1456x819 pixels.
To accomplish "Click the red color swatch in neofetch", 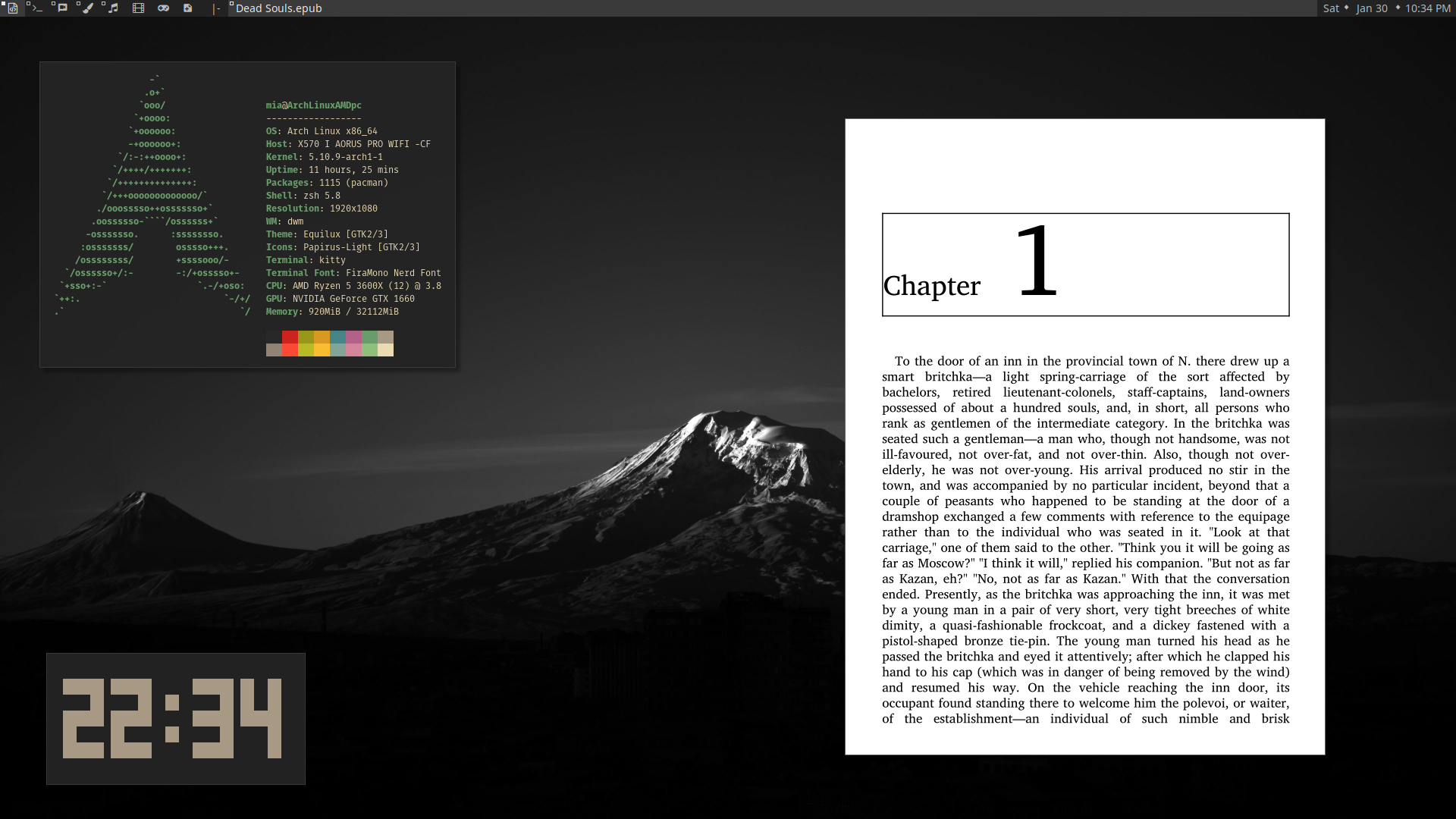I will click(x=290, y=337).
